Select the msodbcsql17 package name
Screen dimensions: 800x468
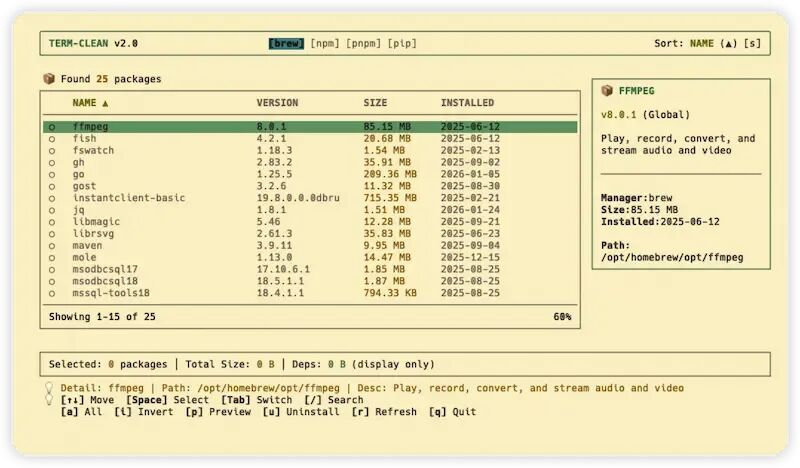(105, 269)
